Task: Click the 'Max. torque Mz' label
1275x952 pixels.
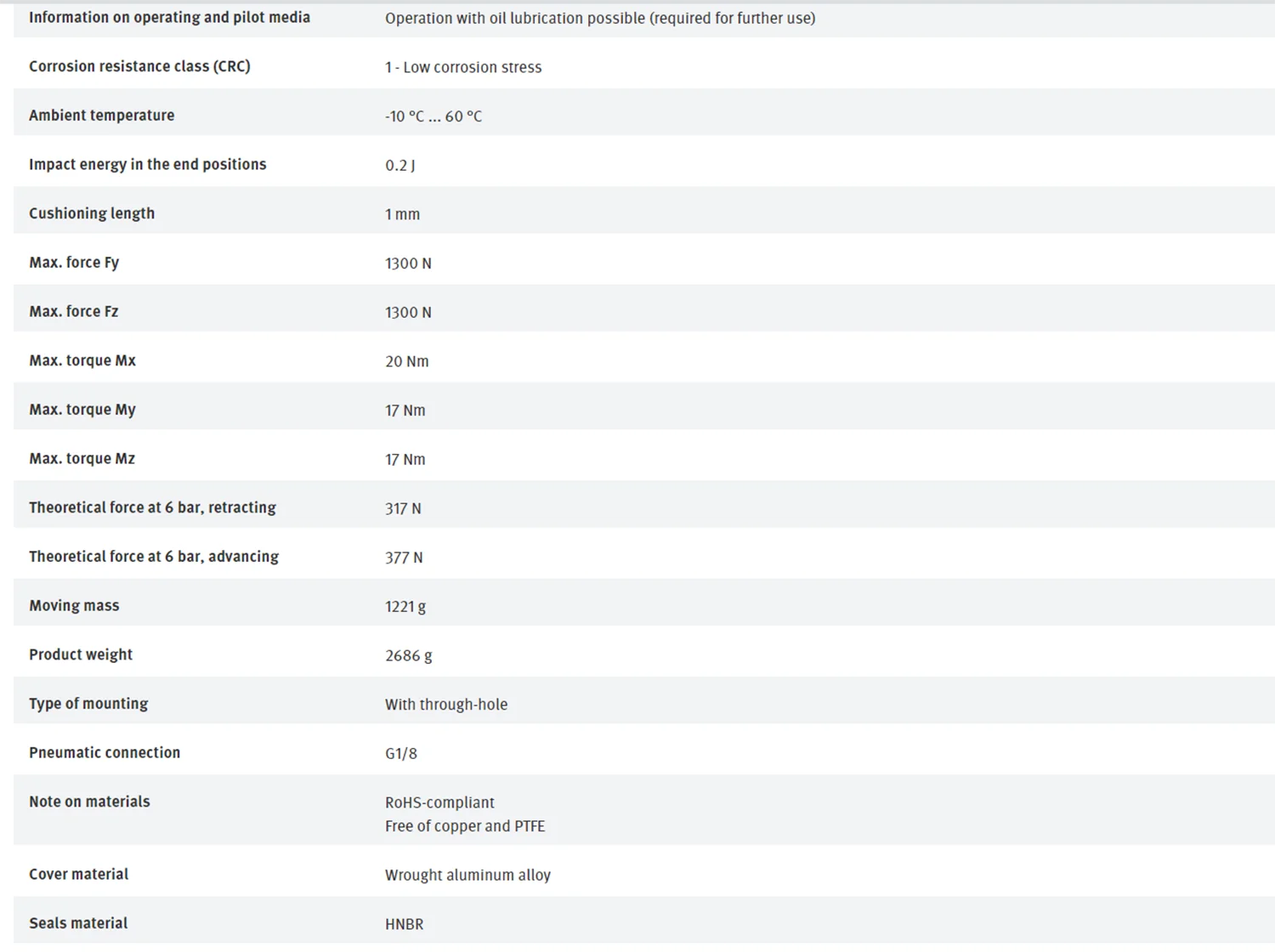Action: point(82,459)
